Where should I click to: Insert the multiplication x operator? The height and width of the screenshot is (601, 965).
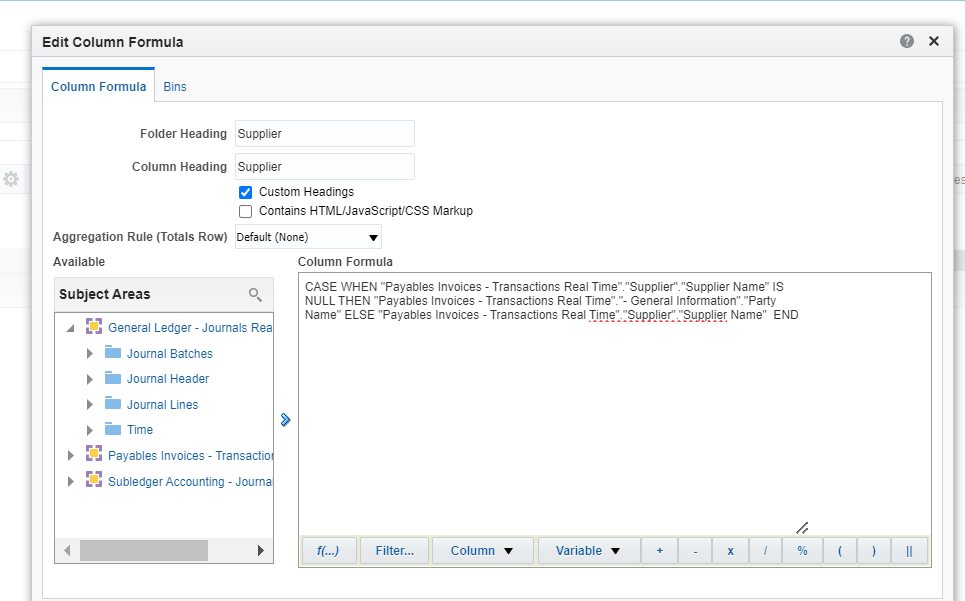tap(730, 550)
